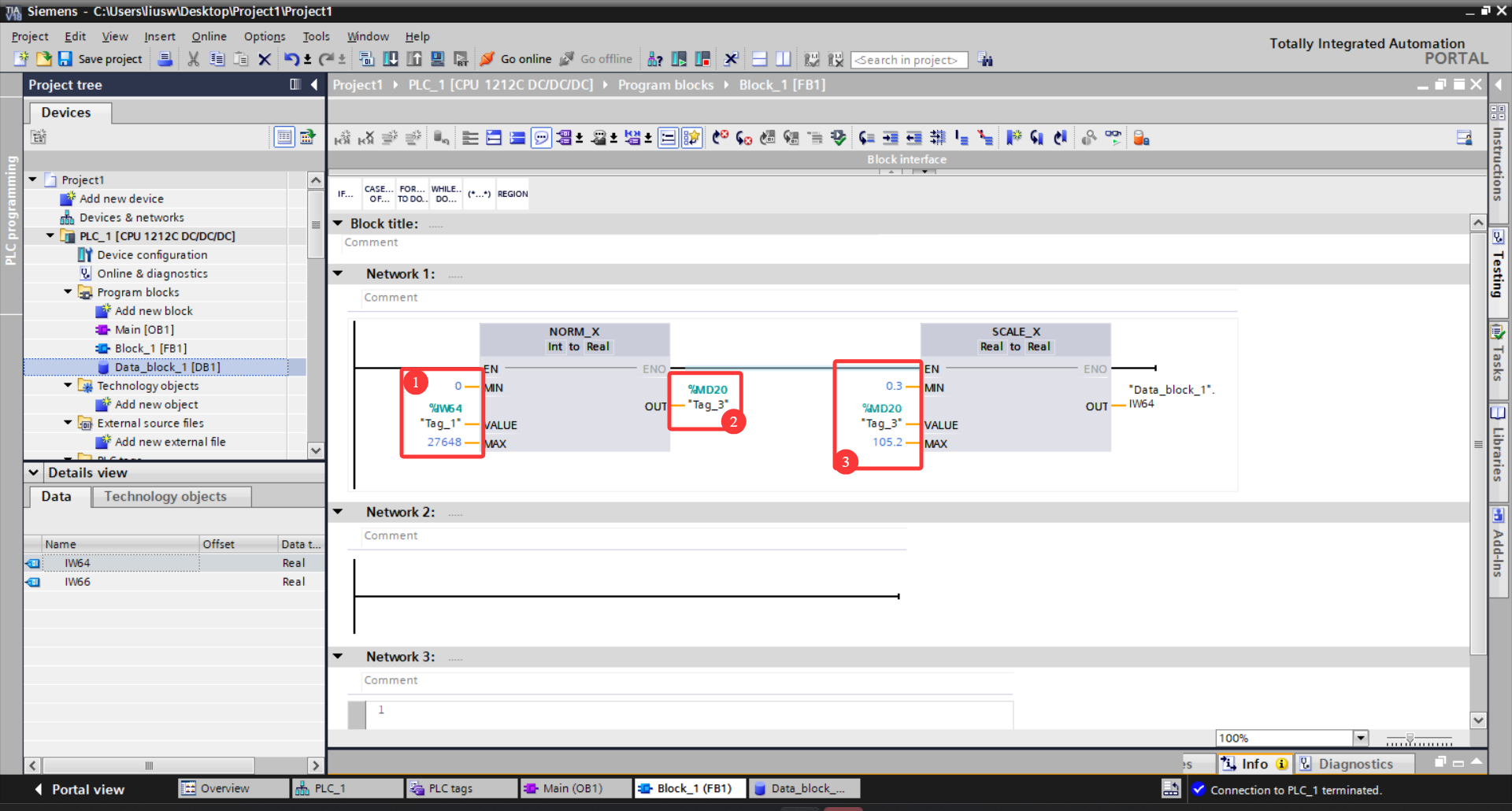Select Main [OB1] in project tree

(144, 329)
